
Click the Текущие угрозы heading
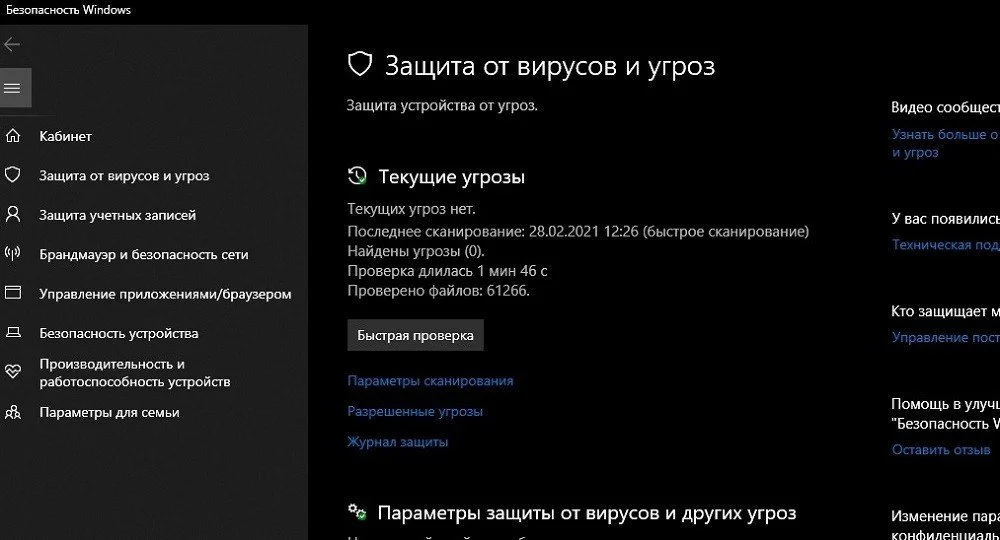[452, 177]
